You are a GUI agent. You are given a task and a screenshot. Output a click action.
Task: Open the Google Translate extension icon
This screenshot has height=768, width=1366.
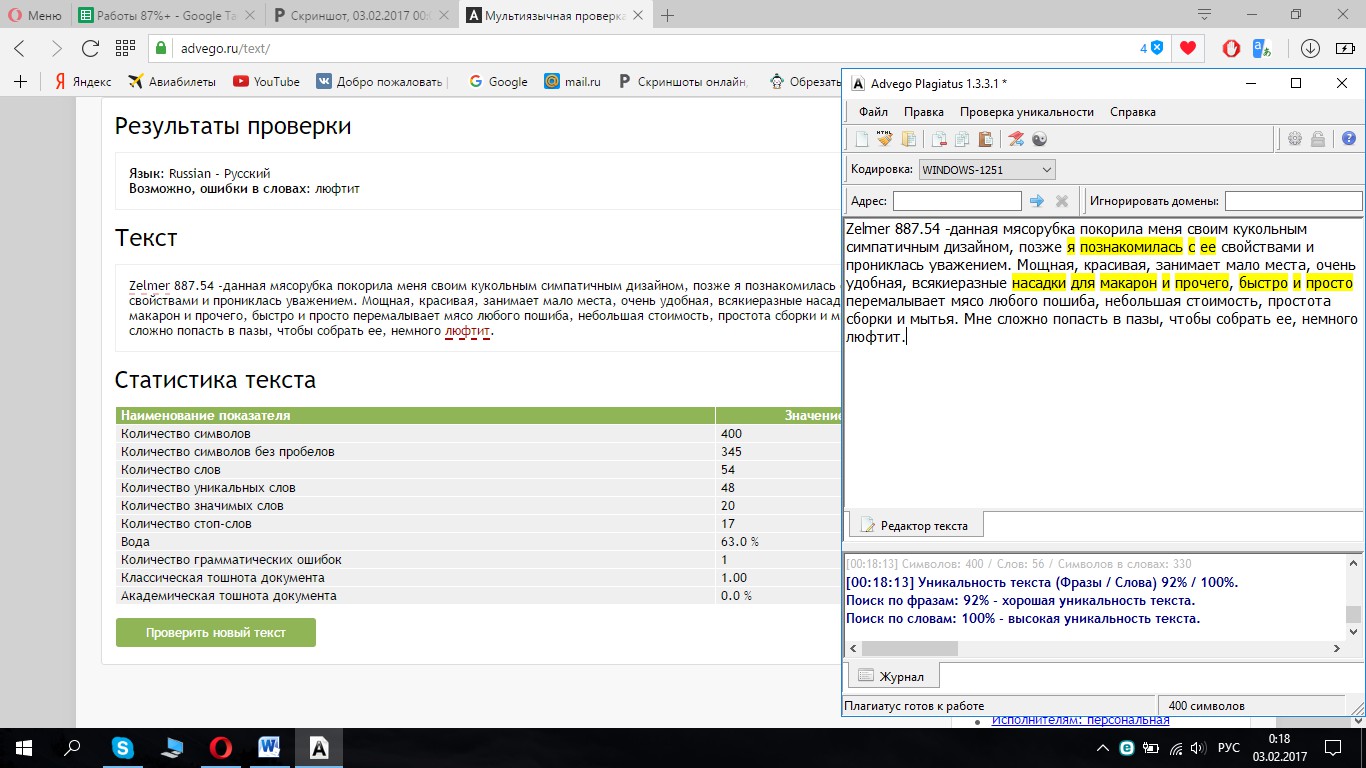coord(1262,48)
